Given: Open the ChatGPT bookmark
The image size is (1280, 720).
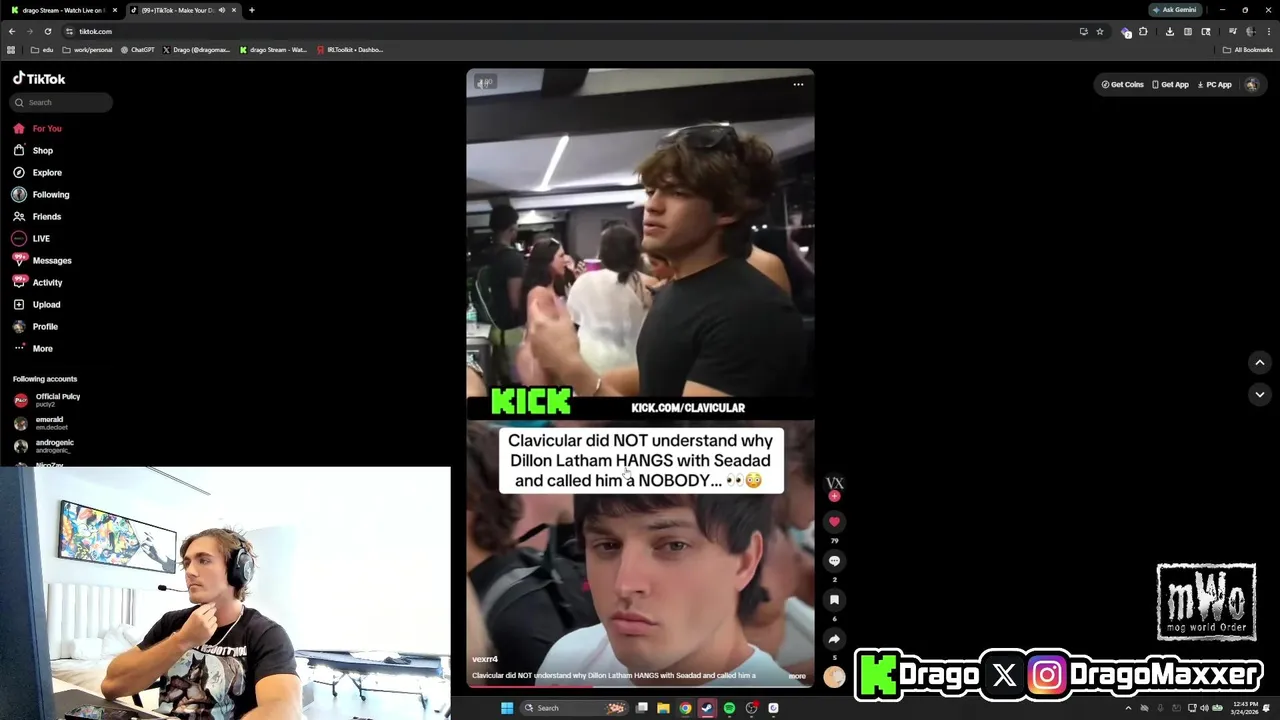Looking at the screenshot, I should (137, 49).
